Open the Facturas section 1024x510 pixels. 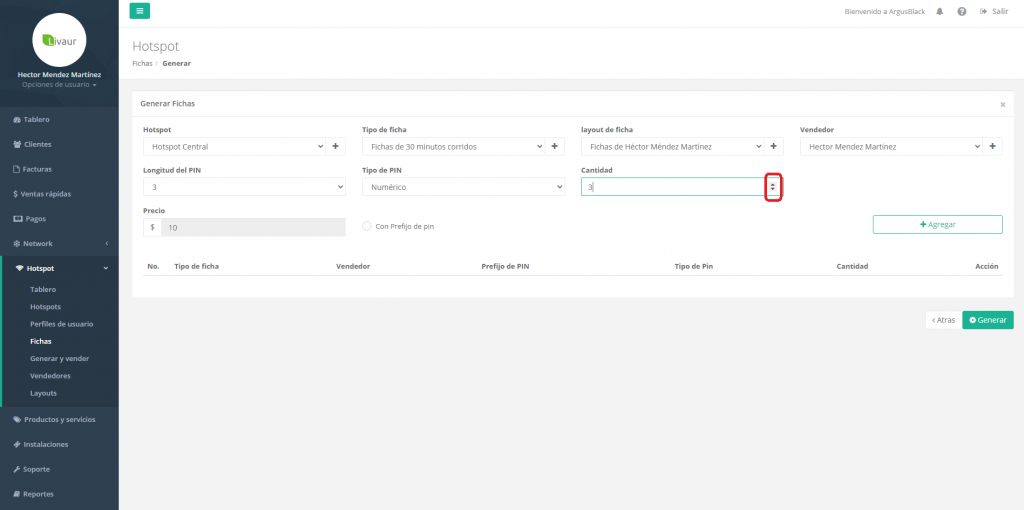(33, 169)
